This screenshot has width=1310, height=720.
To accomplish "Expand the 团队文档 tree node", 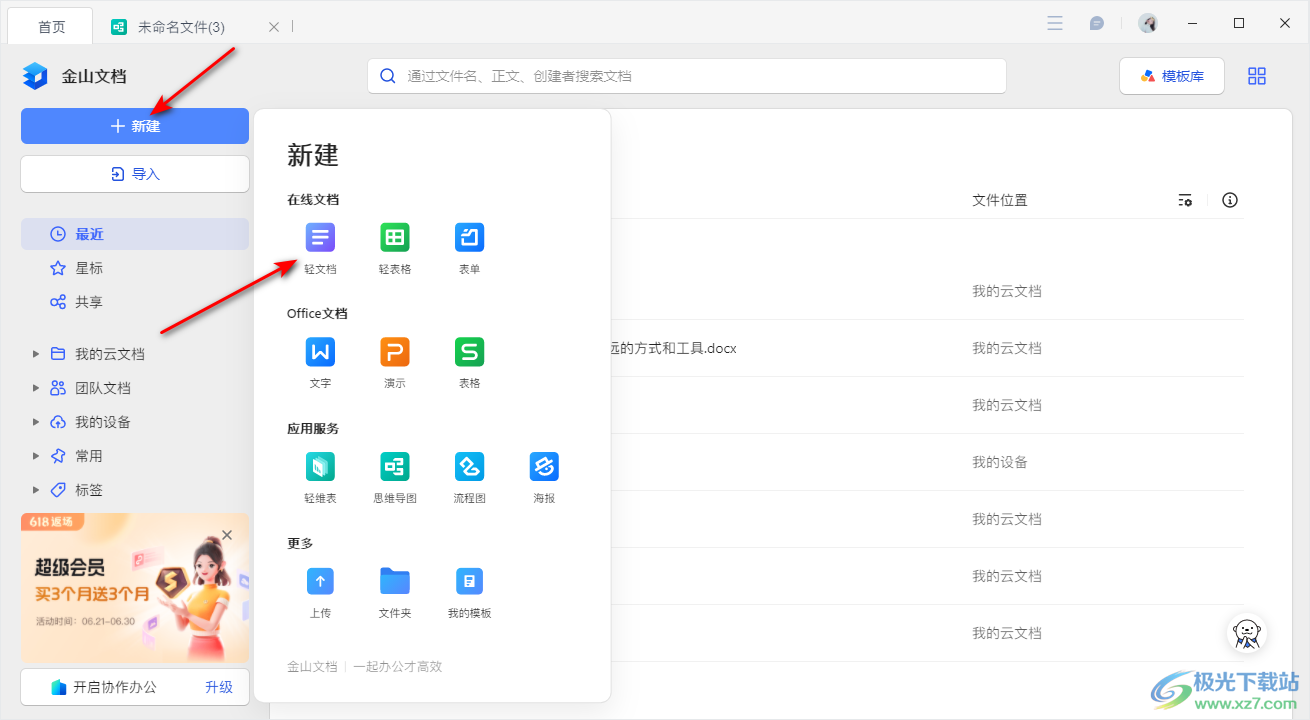I will (x=36, y=388).
